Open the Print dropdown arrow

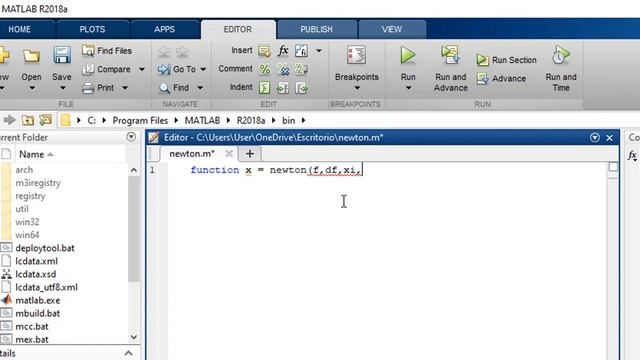125,88
